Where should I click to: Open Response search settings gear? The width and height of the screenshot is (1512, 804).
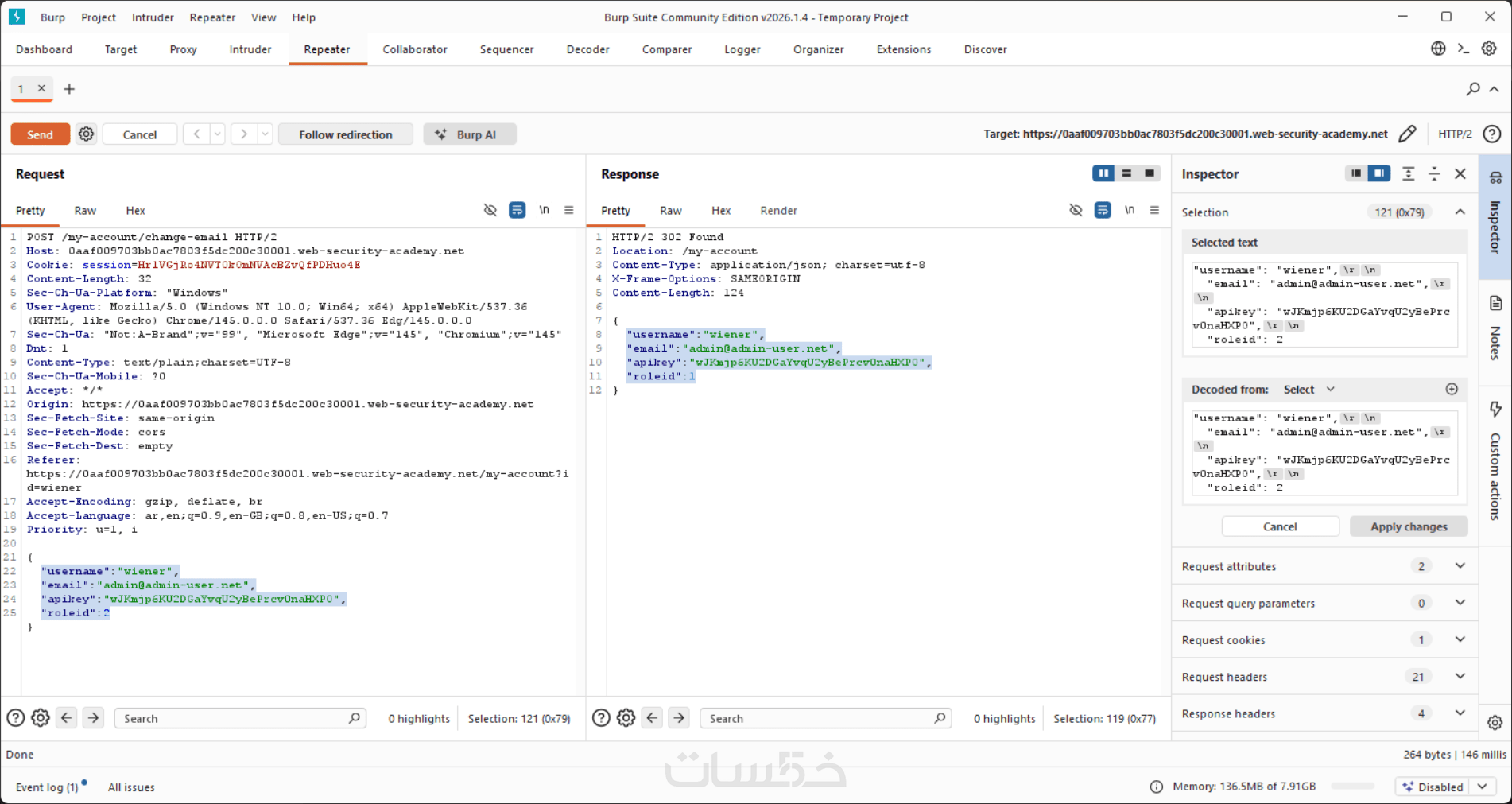[x=626, y=718]
